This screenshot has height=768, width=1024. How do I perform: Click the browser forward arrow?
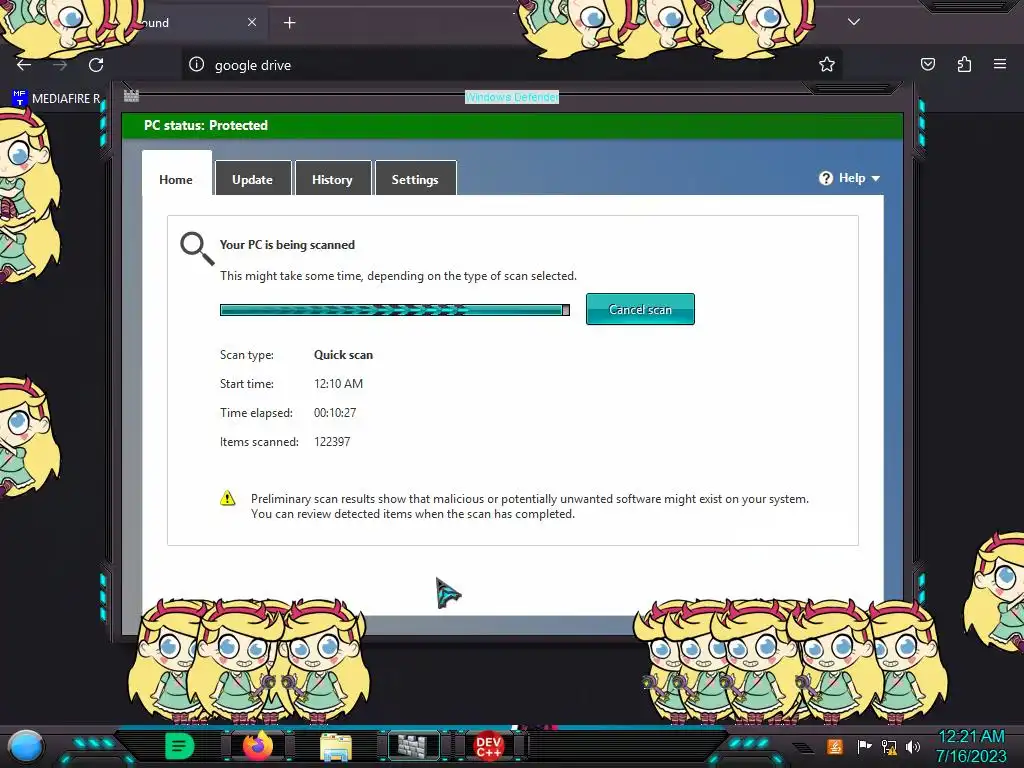tap(60, 65)
